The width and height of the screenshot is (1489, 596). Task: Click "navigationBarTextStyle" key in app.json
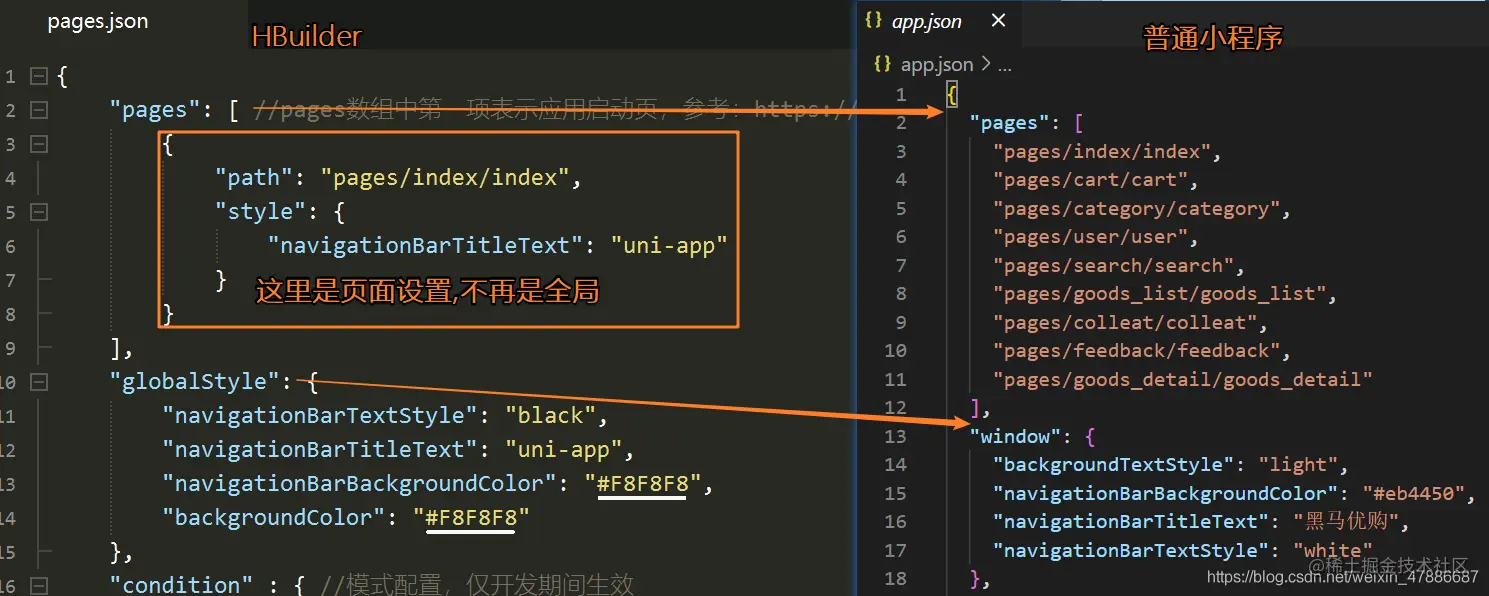click(1131, 551)
